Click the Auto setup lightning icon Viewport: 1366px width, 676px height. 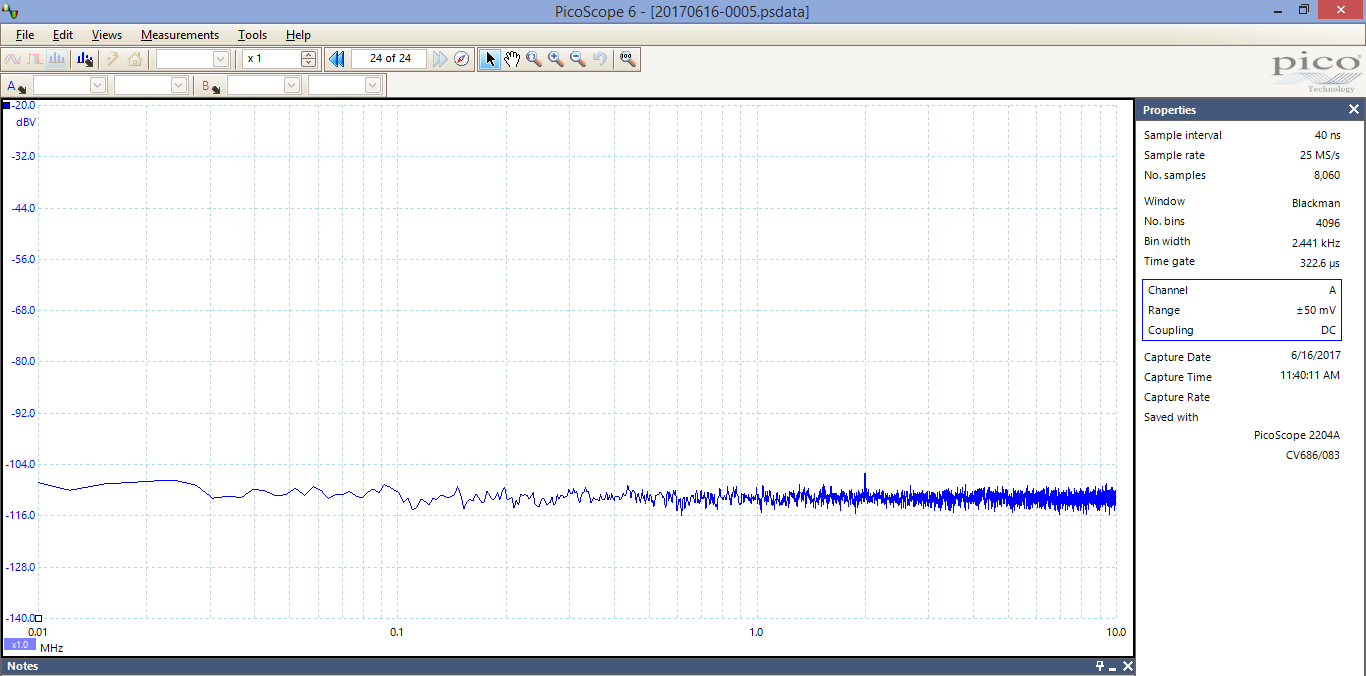point(113,59)
